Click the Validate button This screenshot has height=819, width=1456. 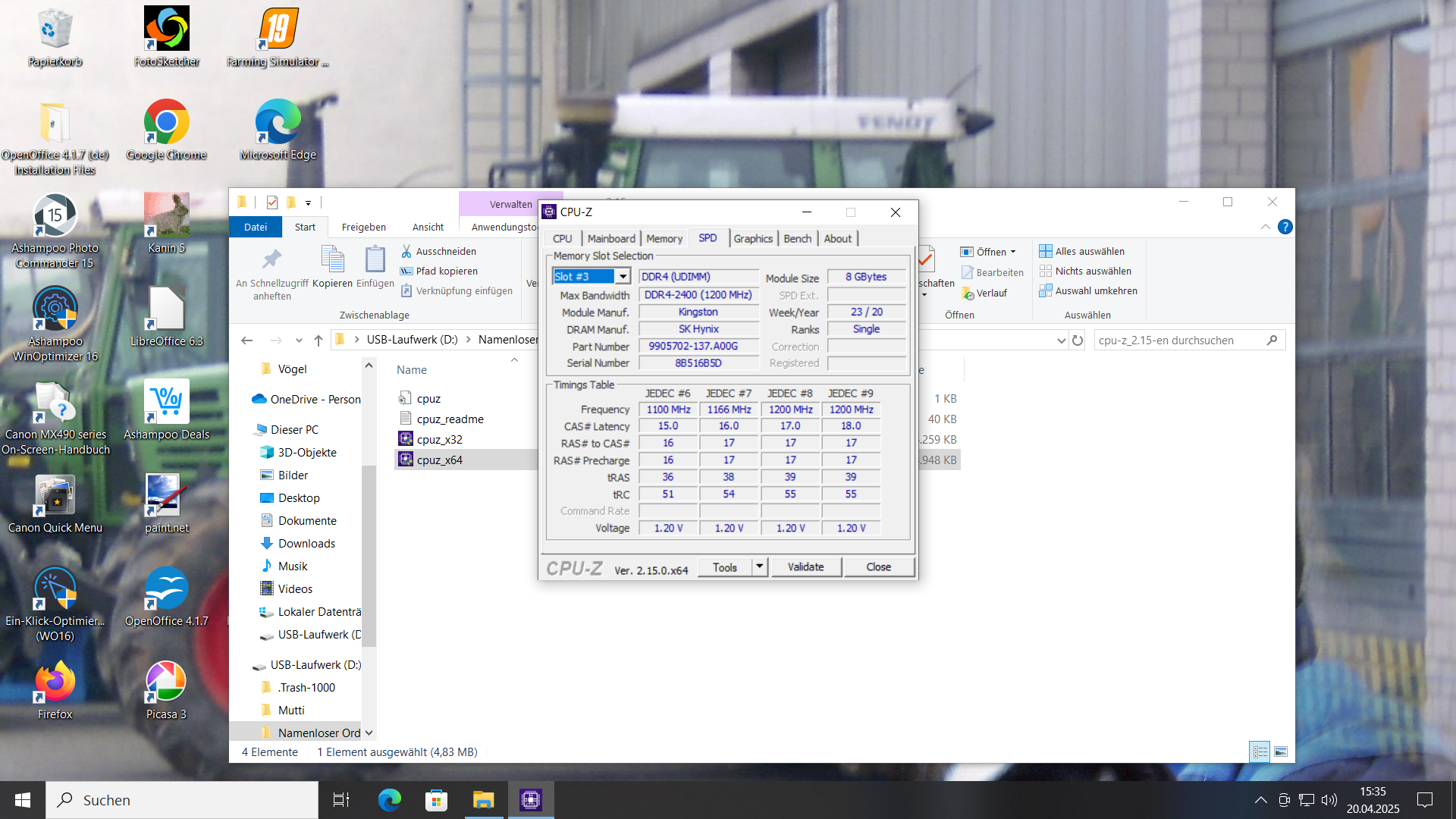(x=805, y=566)
